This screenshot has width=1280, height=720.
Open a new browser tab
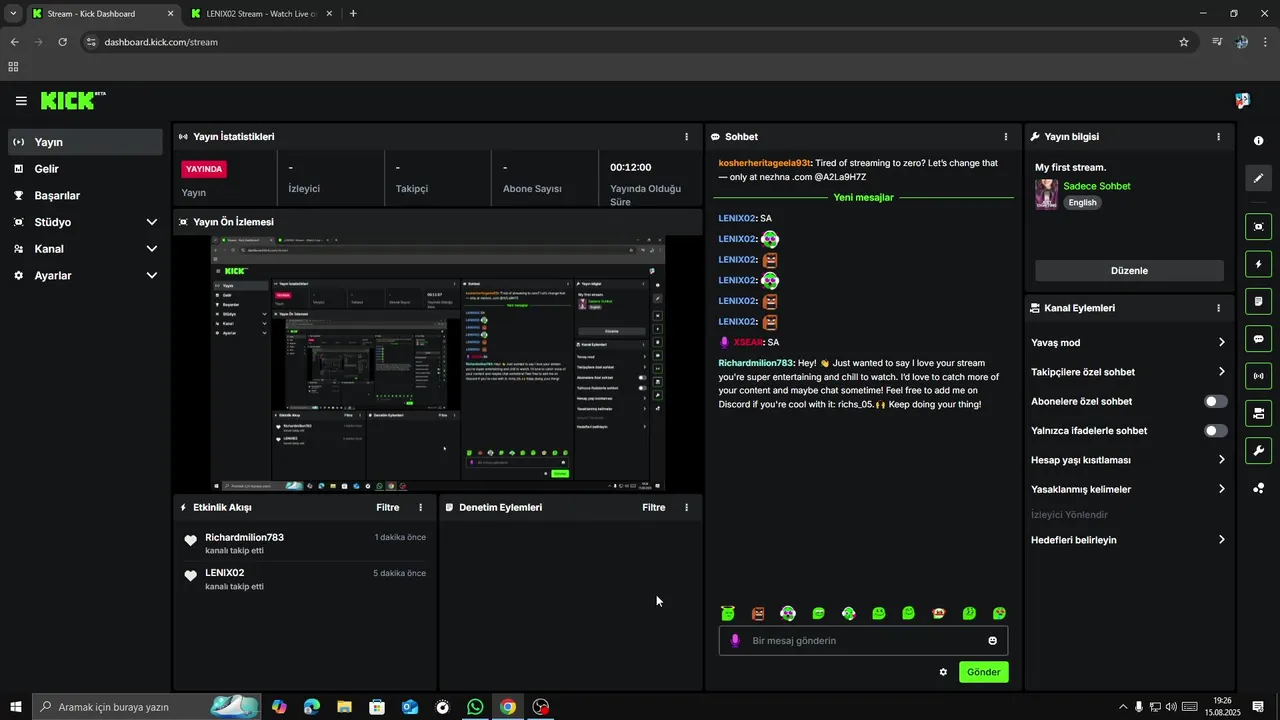(x=353, y=14)
